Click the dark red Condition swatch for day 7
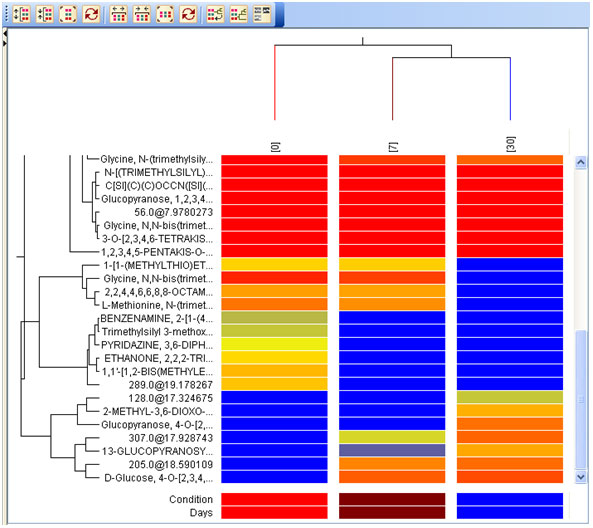This screenshot has width=593, height=528. (392, 499)
